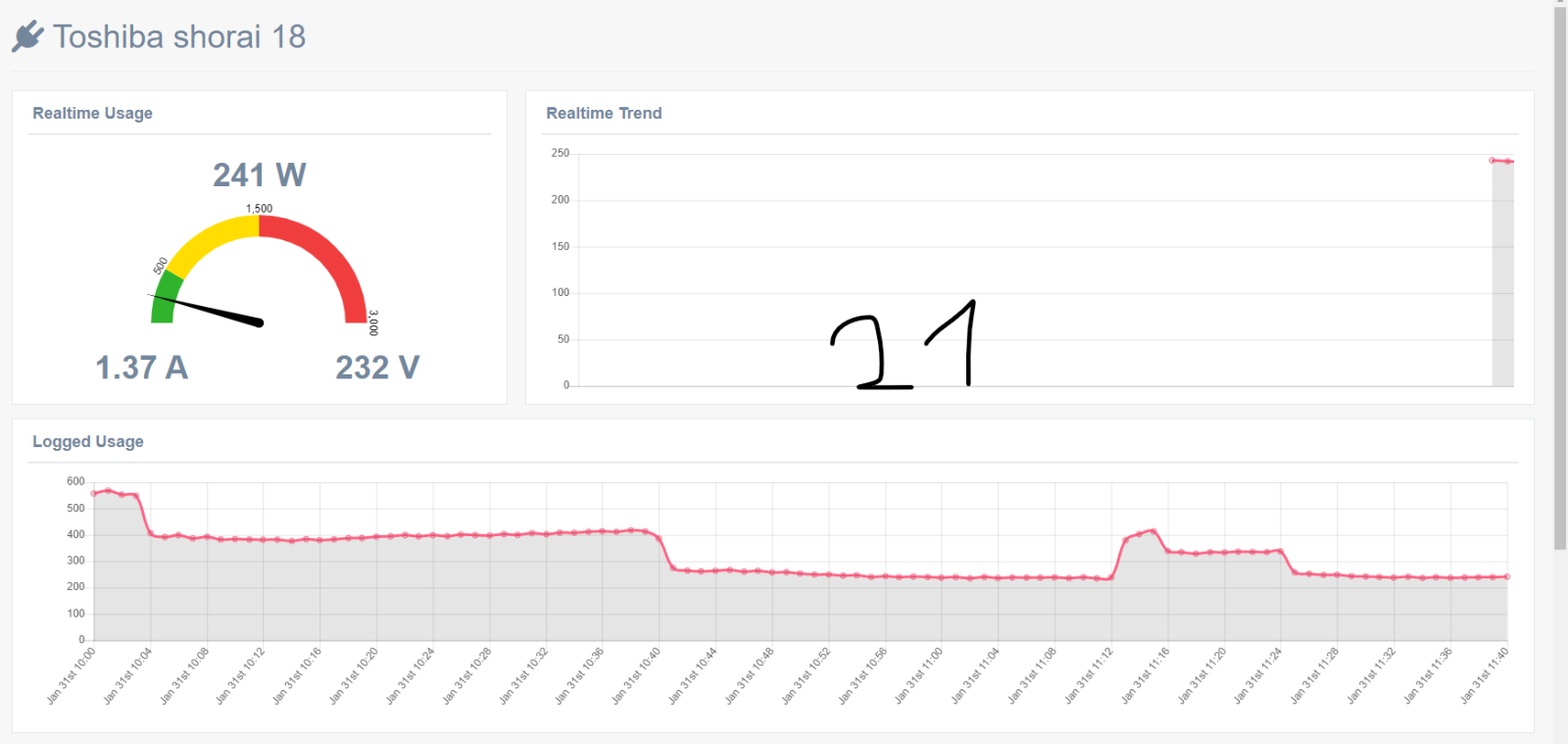
Task: Select the "1.37 A" current reading
Action: coord(142,368)
